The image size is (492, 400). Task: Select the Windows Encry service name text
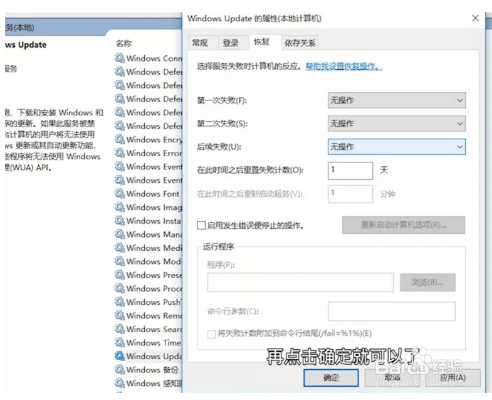click(x=154, y=139)
